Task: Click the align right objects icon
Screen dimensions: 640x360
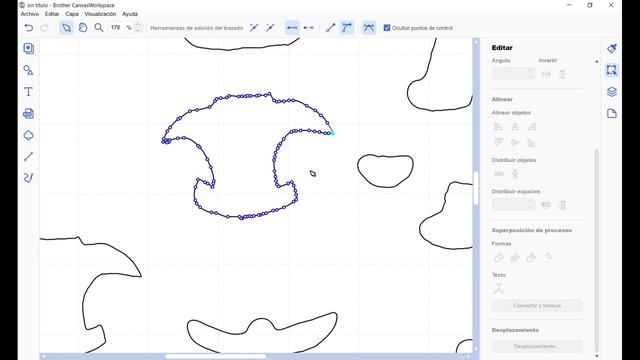Action: click(531, 127)
